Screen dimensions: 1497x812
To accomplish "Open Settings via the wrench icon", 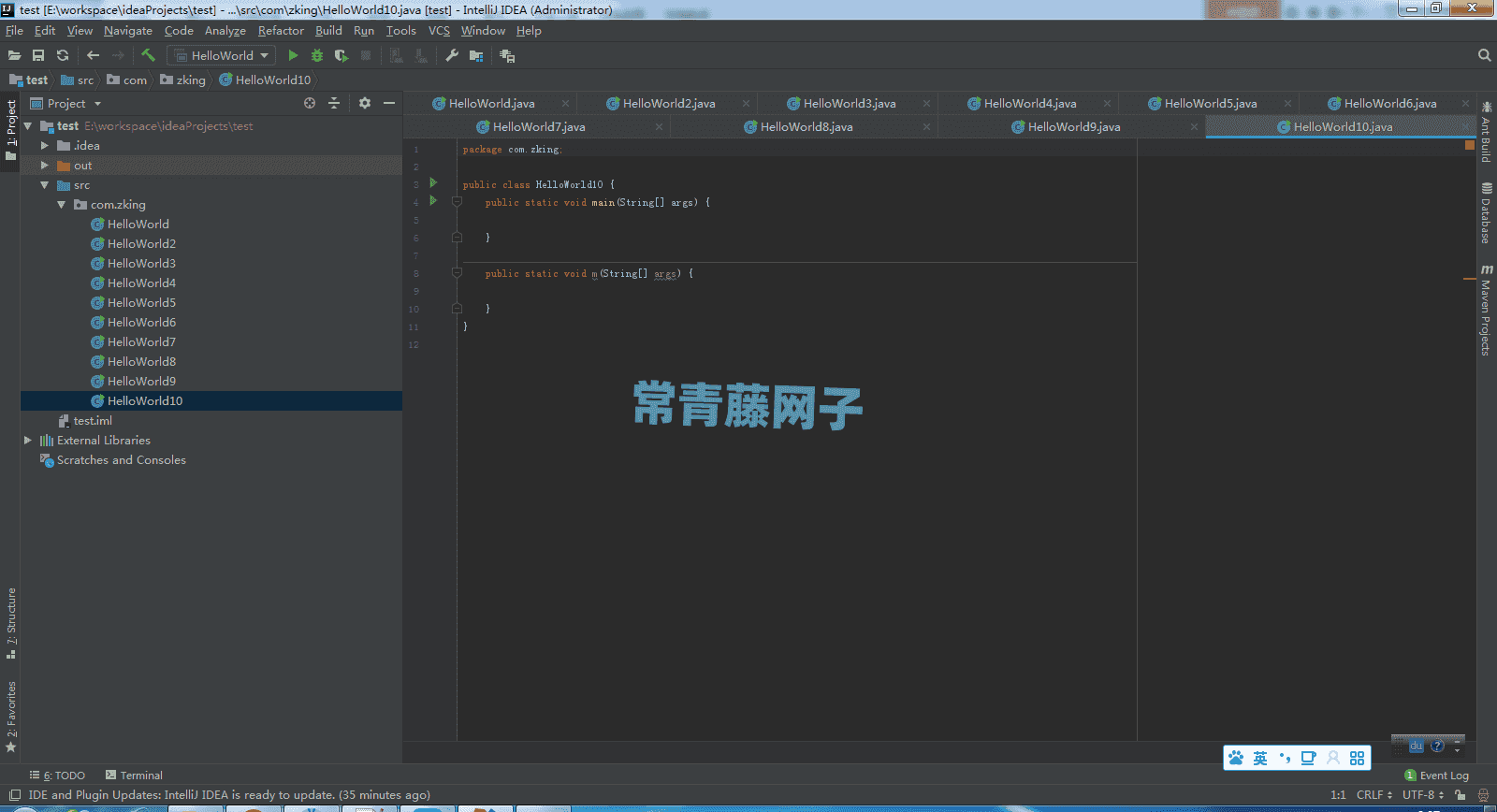I will pos(452,56).
